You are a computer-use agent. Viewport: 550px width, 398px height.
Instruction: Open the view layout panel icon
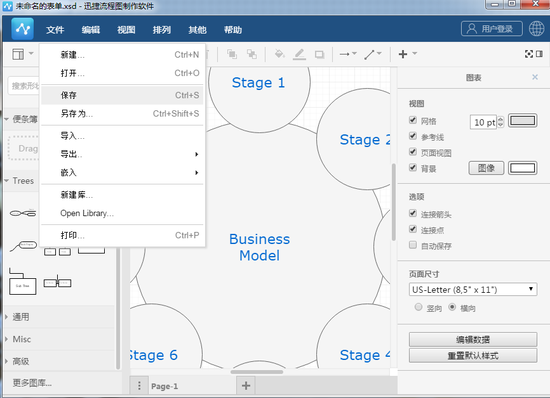18,54
